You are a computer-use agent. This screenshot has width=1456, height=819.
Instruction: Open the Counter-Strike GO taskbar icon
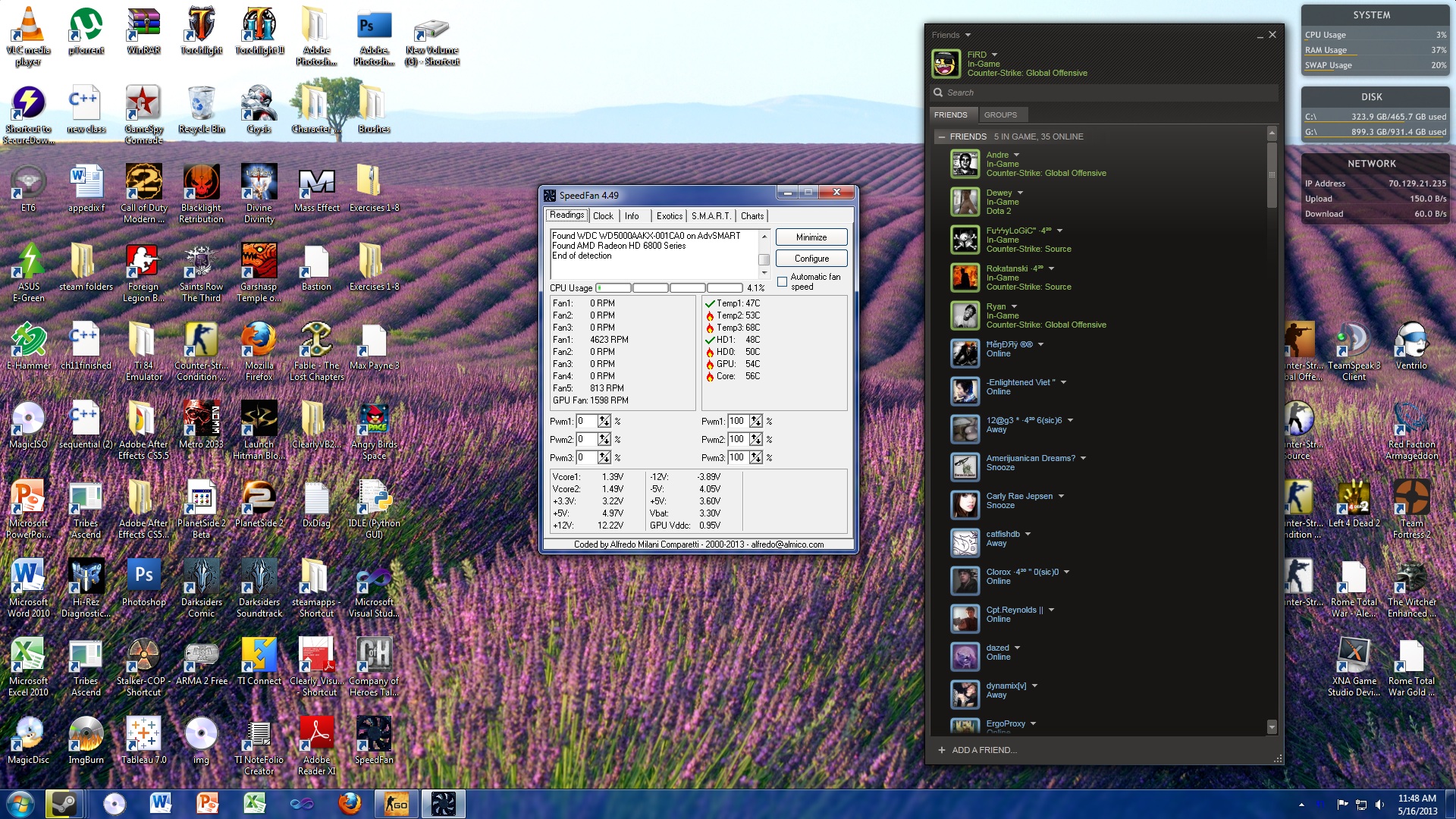(x=396, y=803)
